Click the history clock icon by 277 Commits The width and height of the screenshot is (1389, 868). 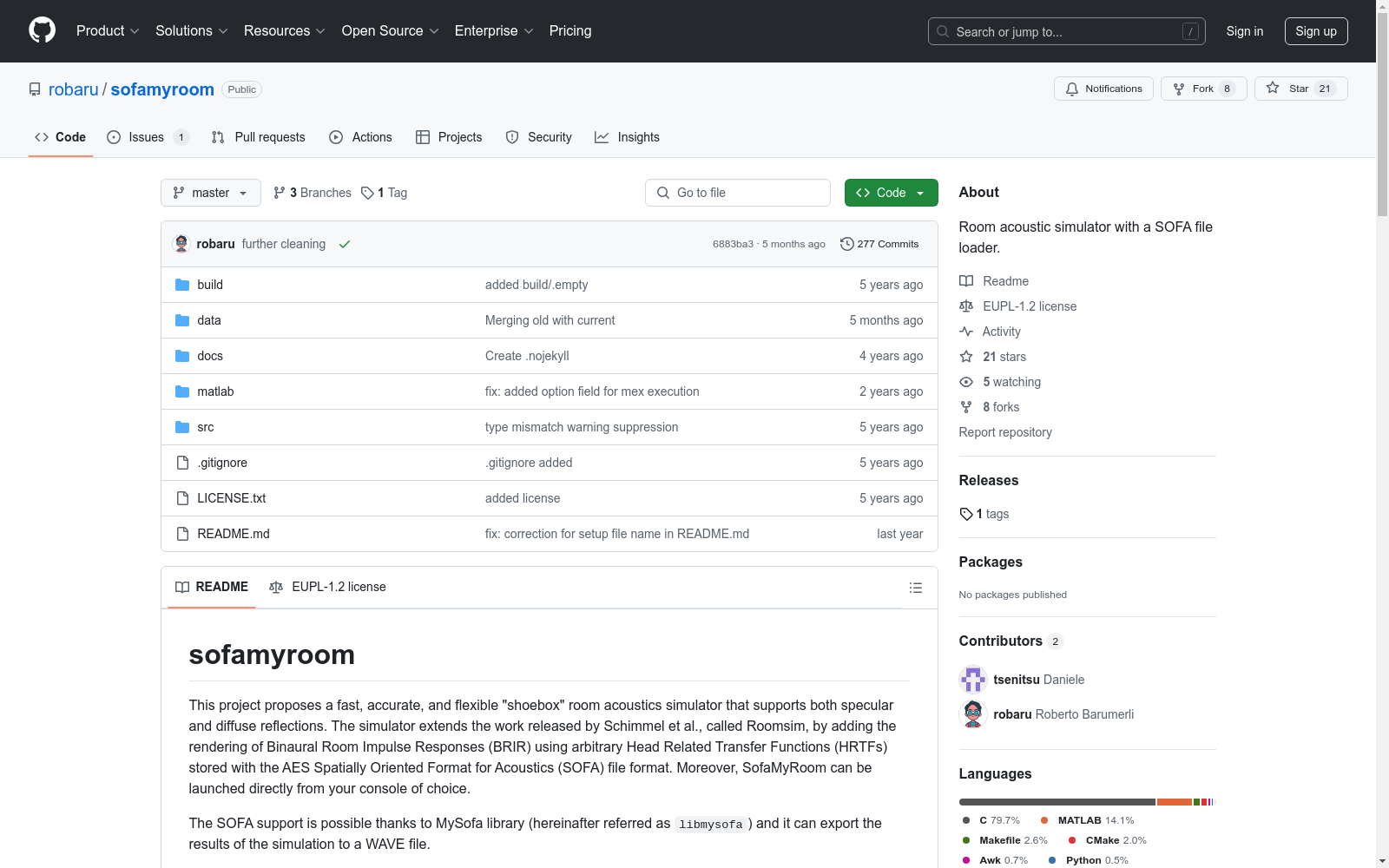pyautogui.click(x=847, y=244)
